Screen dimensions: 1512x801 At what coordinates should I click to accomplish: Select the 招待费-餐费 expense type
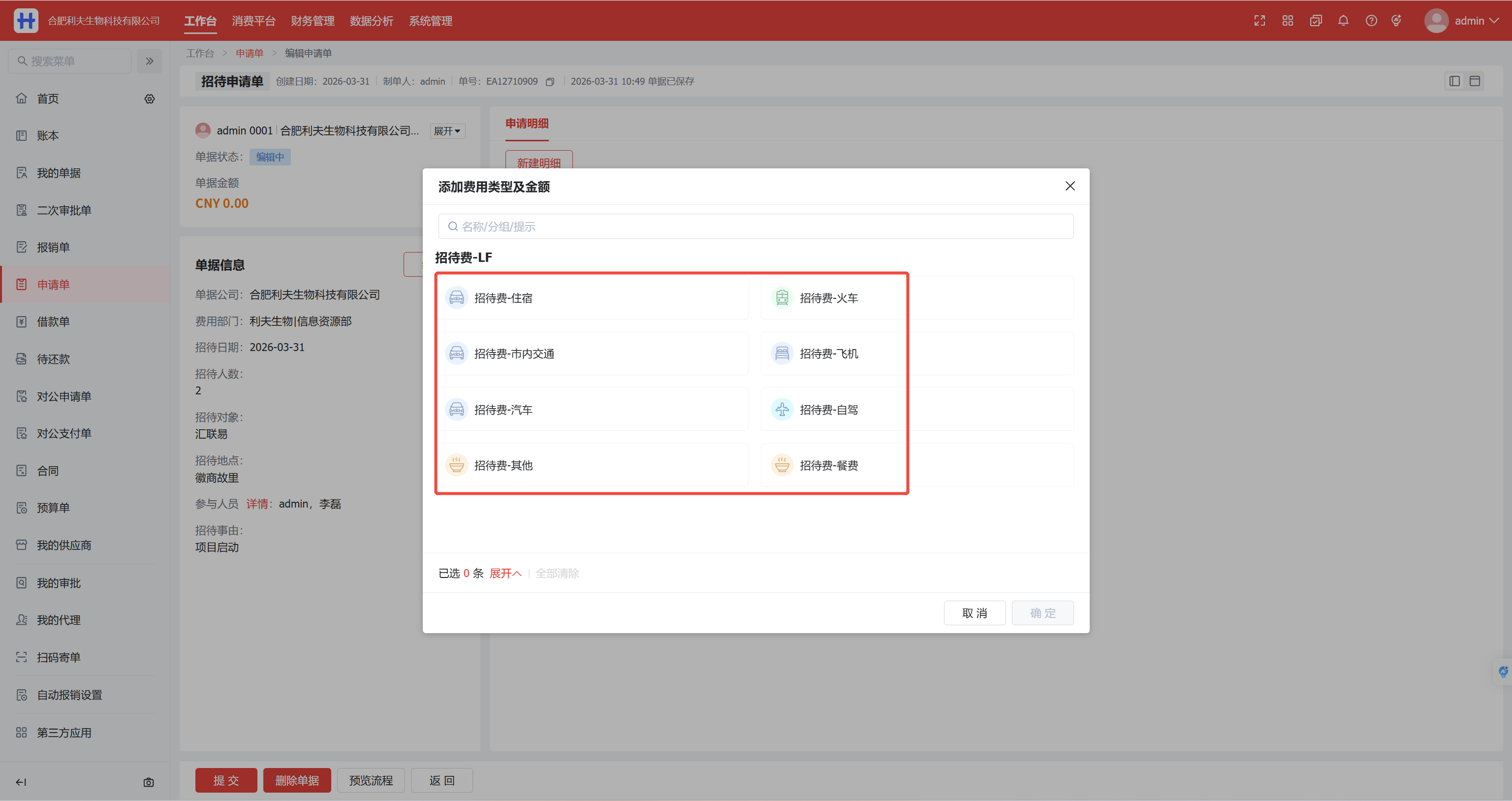(828, 465)
